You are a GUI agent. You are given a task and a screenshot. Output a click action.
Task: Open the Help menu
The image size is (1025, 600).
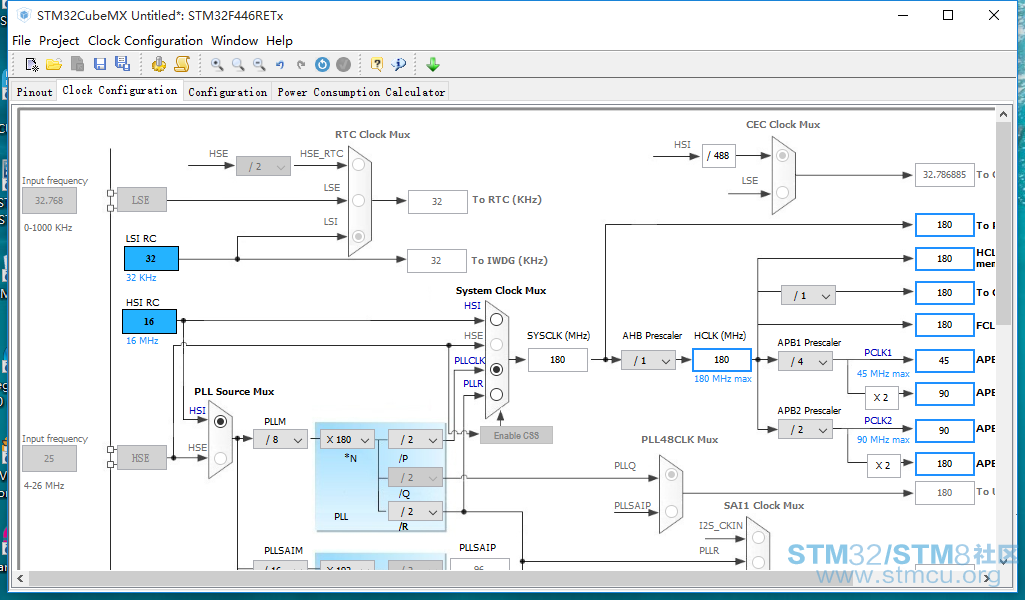[279, 41]
